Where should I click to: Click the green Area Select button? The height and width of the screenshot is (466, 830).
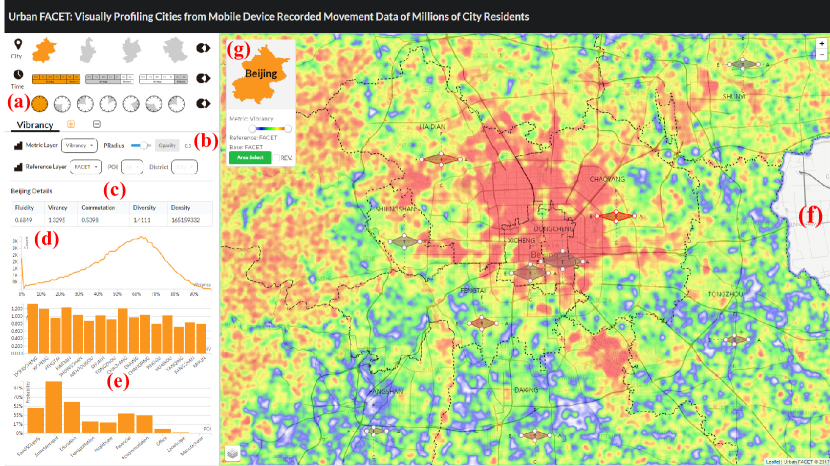pos(250,157)
